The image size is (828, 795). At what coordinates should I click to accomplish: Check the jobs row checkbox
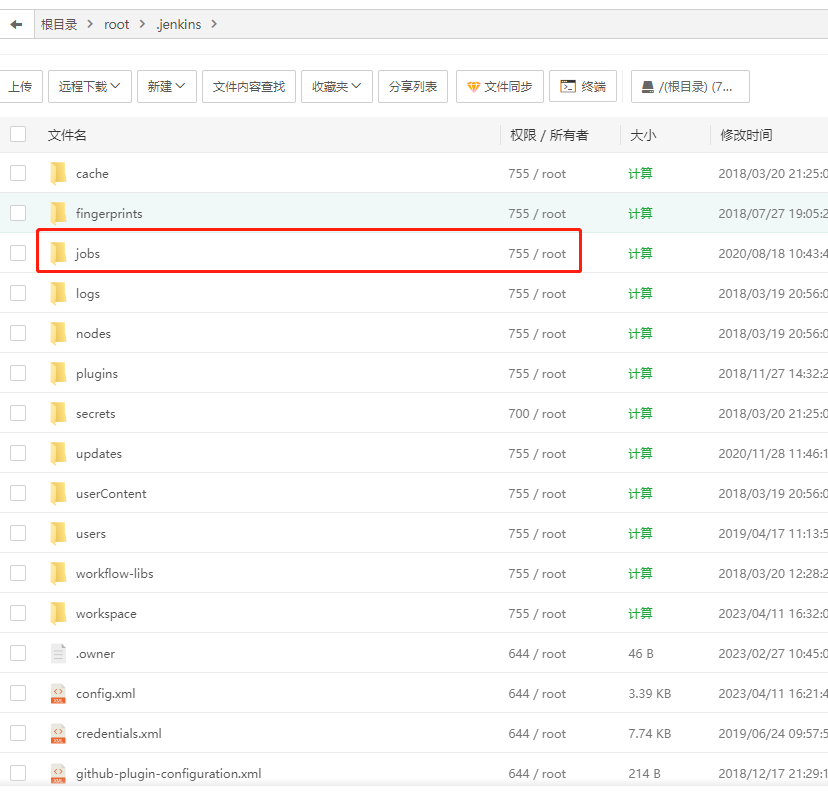(x=18, y=253)
